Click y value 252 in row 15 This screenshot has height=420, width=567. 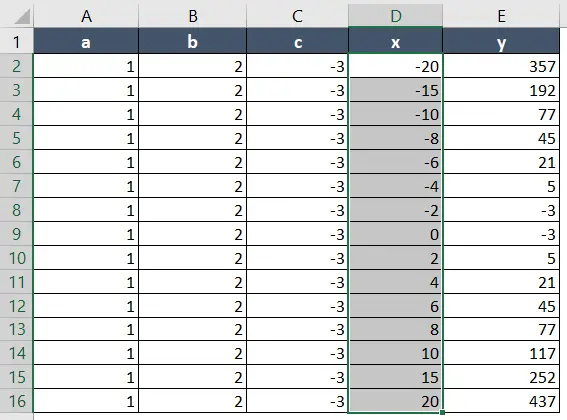click(x=501, y=377)
